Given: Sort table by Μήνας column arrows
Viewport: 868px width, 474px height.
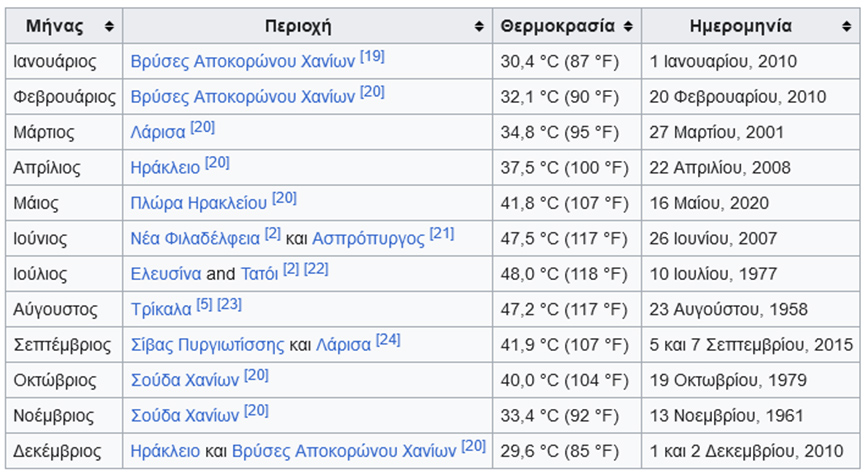Looking at the screenshot, I should 109,26.
